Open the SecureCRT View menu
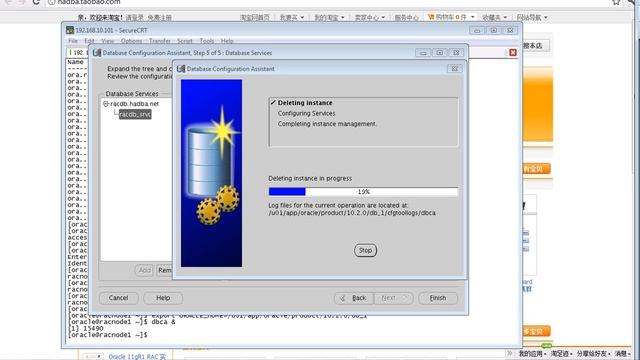Screen dimensions: 640x360 tap(108, 41)
